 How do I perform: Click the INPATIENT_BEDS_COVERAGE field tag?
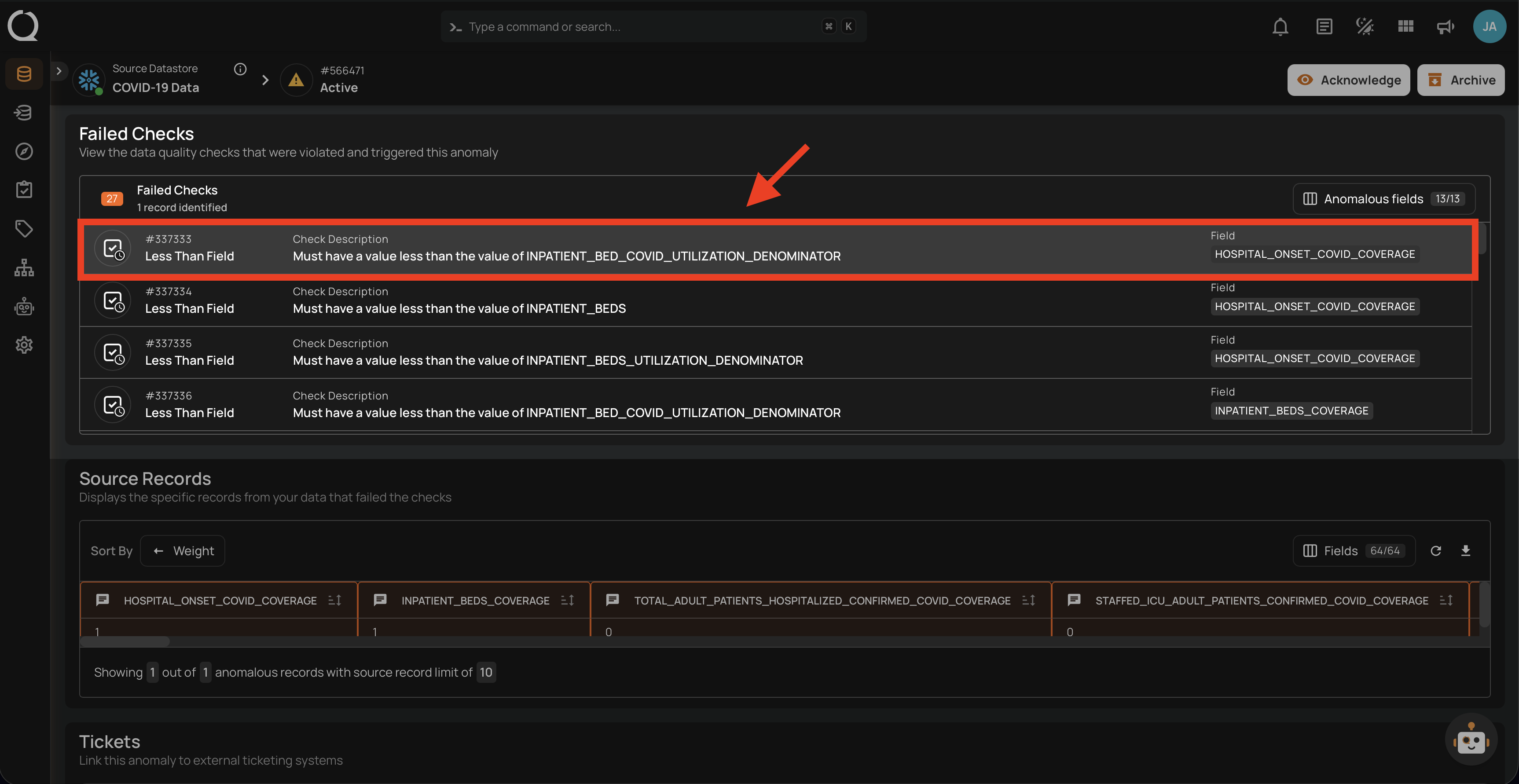point(1292,411)
